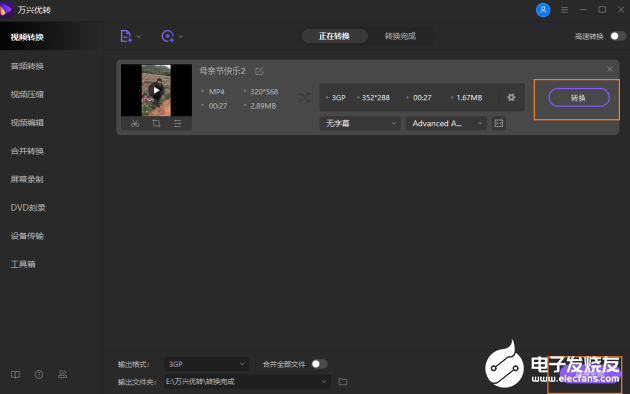630x394 pixels.
Task: Select 视频压缩 in the sidebar
Action: click(x=27, y=94)
